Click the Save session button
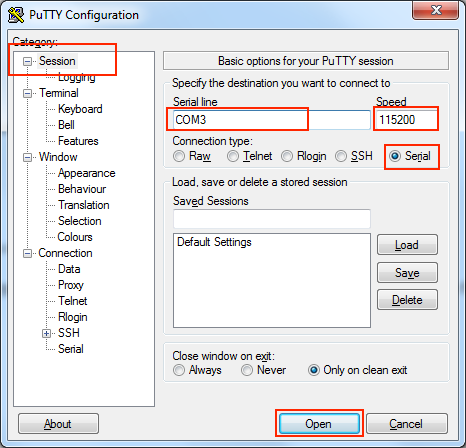Image resolution: width=466 pixels, height=448 pixels. point(407,273)
